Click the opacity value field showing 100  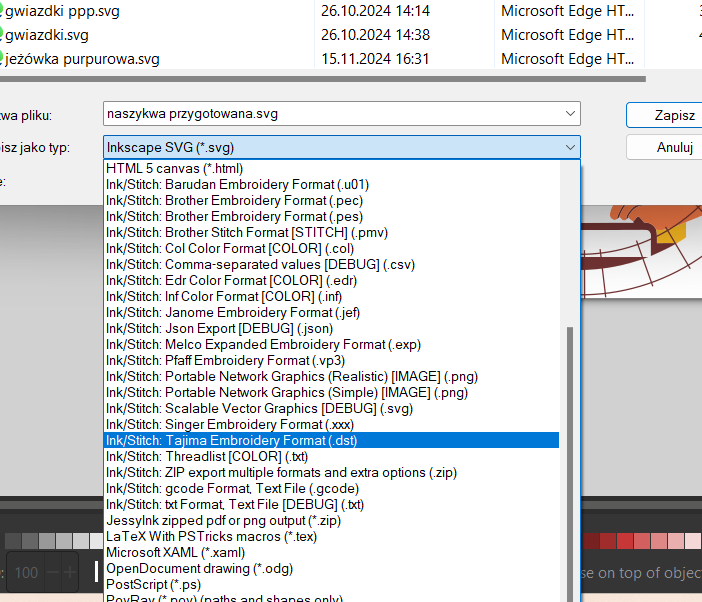click(x=26, y=572)
